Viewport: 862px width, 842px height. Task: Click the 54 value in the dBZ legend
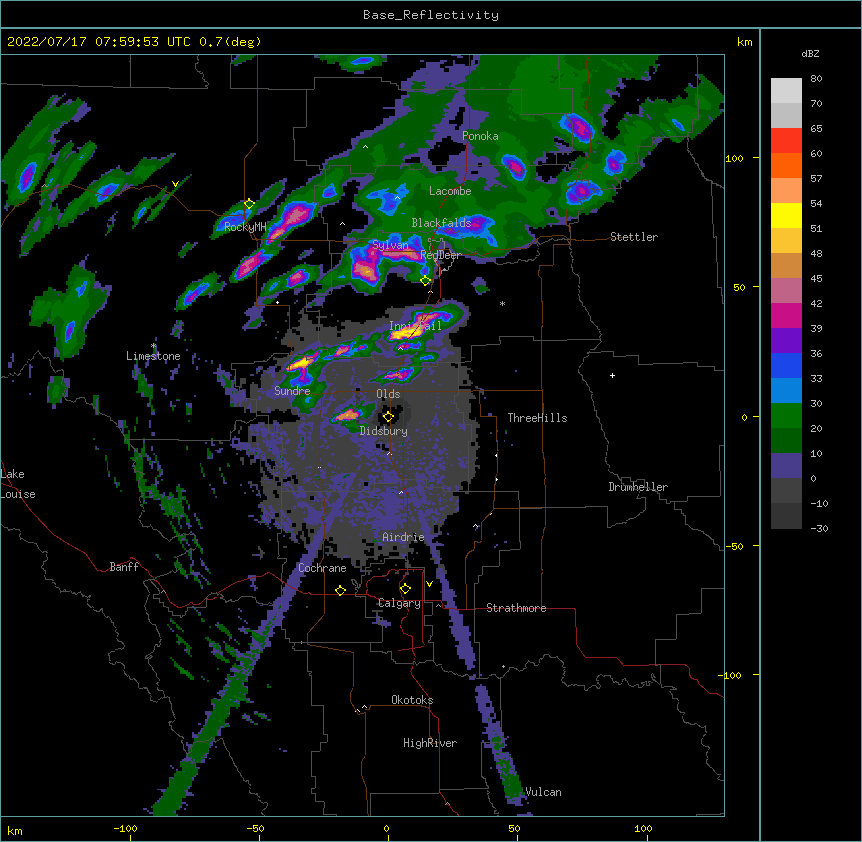816,203
